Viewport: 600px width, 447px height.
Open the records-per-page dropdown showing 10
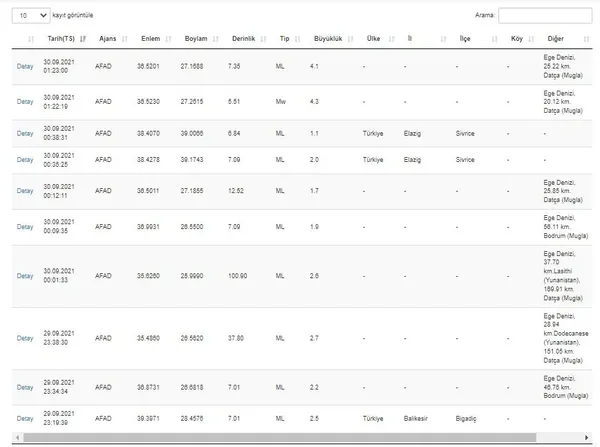pyautogui.click(x=33, y=16)
